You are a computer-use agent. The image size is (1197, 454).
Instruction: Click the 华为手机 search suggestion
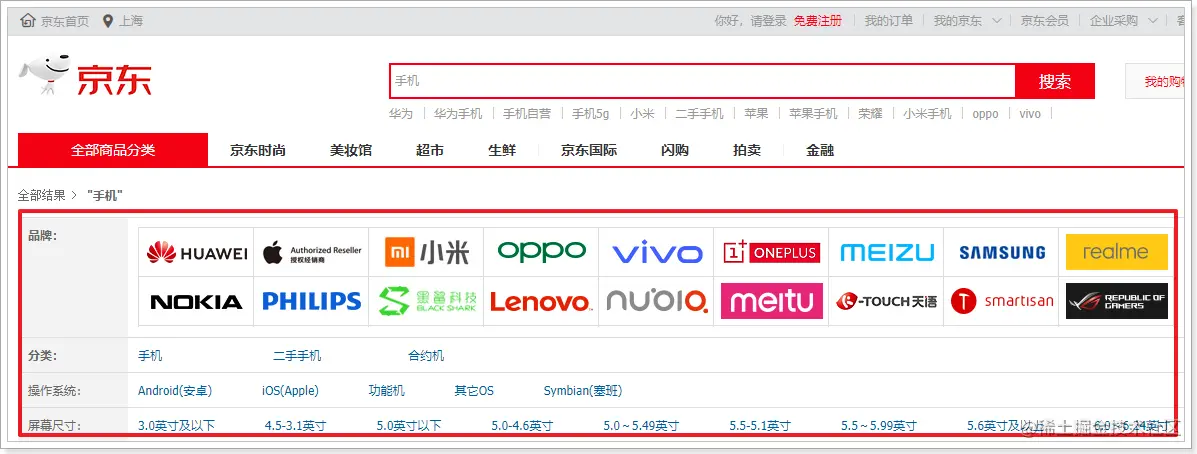click(458, 114)
